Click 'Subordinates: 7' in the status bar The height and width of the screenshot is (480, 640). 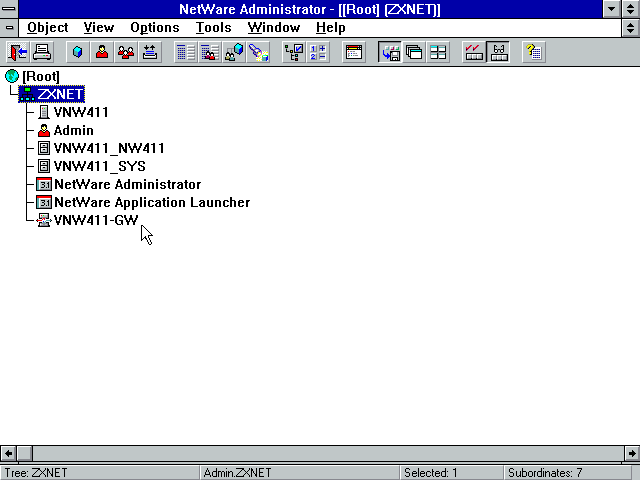pos(545,473)
